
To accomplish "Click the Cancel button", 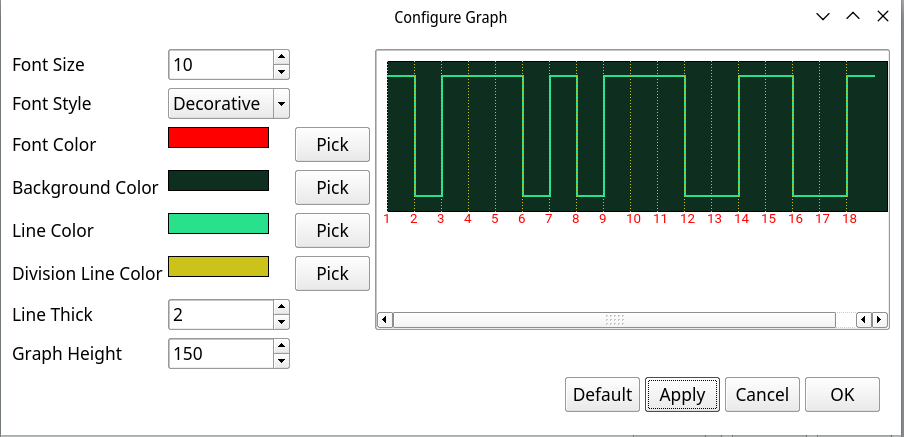I will (762, 395).
